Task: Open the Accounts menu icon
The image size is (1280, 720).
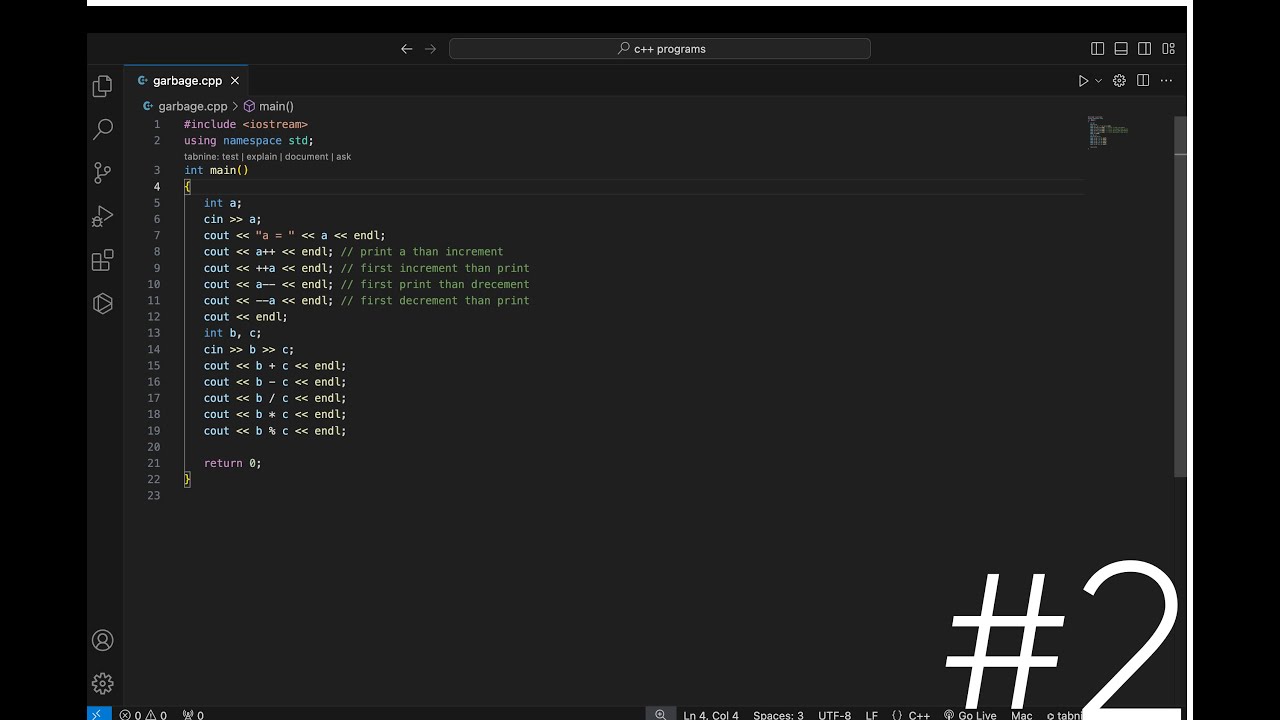Action: pos(102,640)
